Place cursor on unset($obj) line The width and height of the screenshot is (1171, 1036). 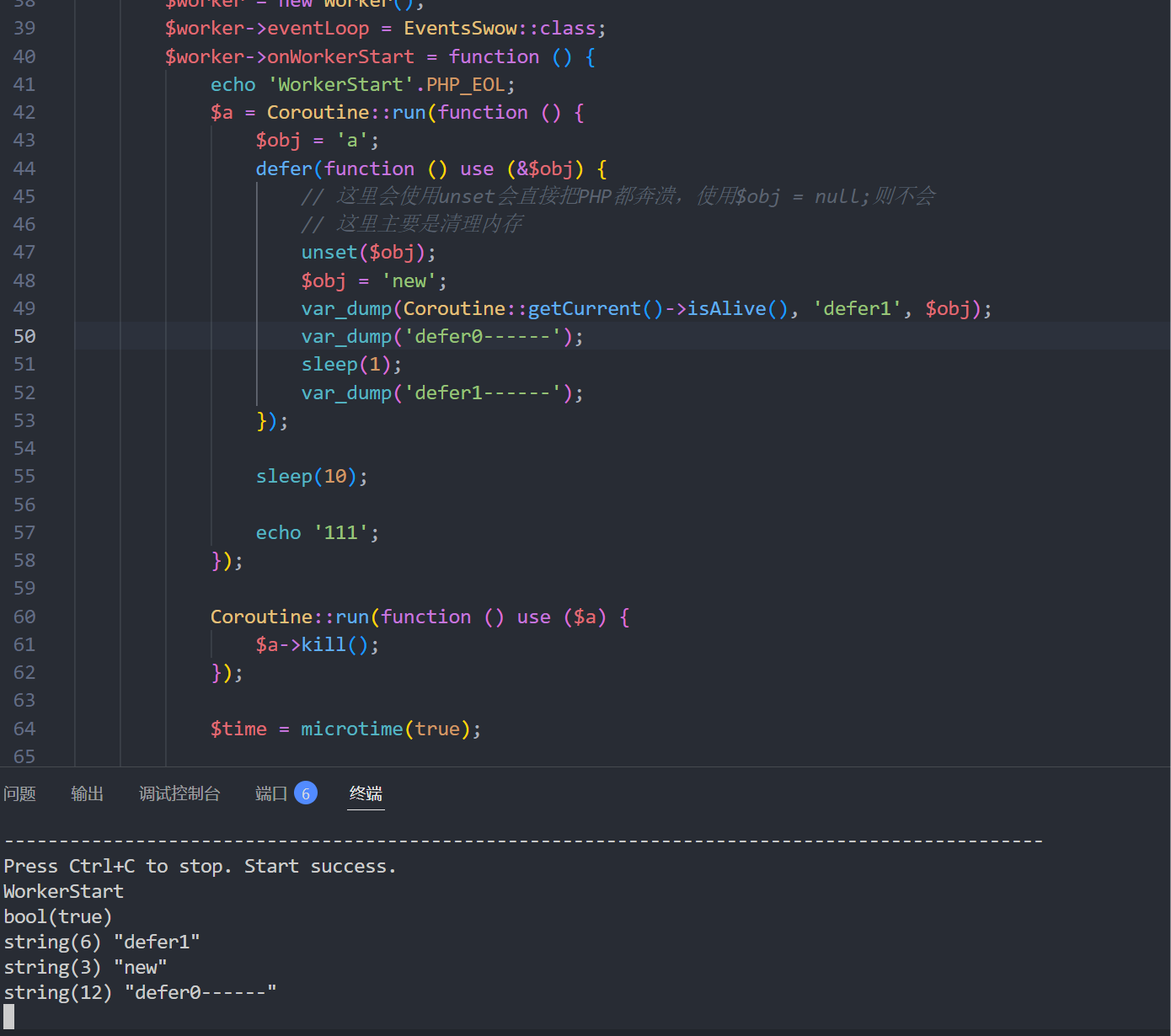click(368, 252)
